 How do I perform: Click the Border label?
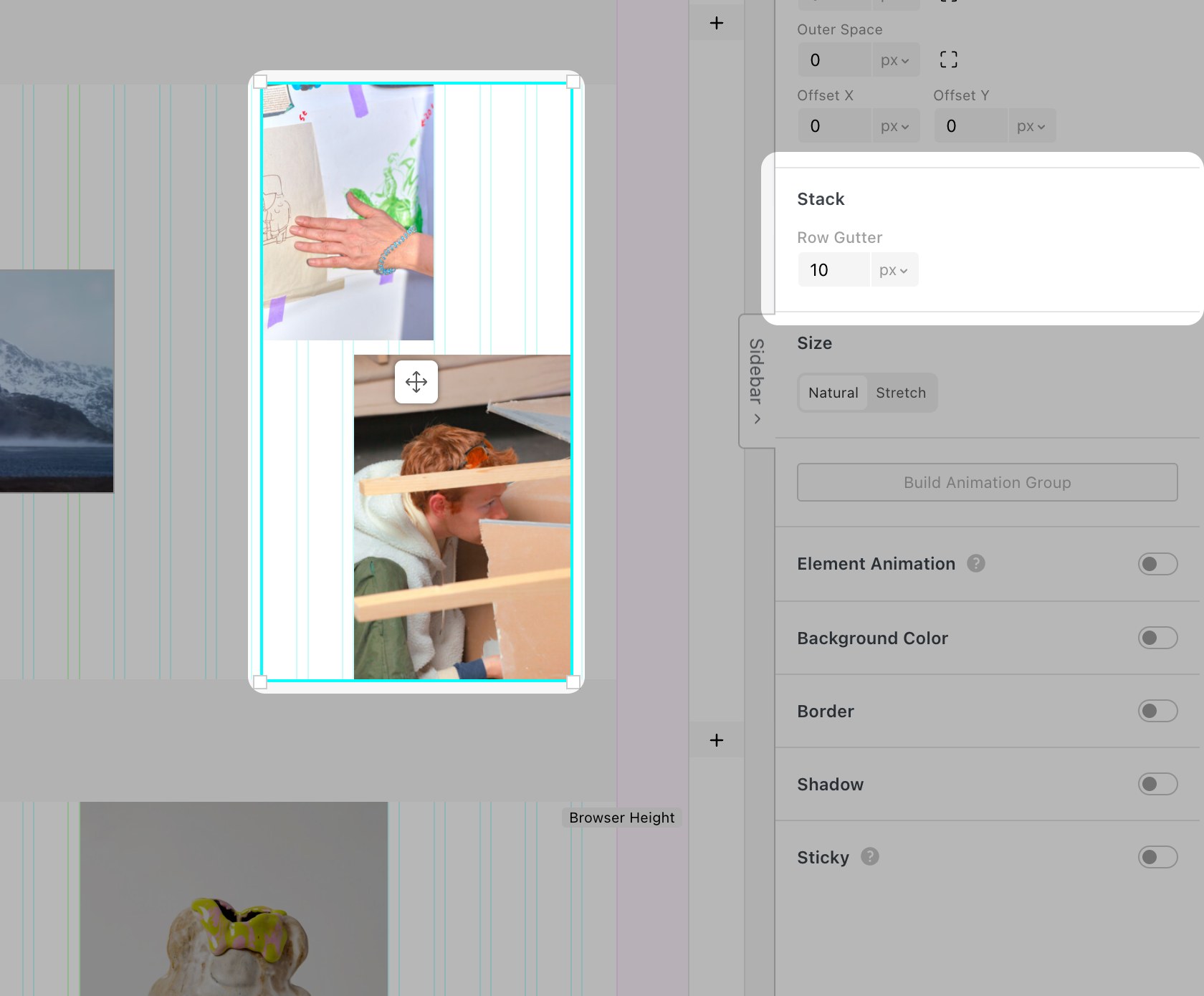point(826,712)
